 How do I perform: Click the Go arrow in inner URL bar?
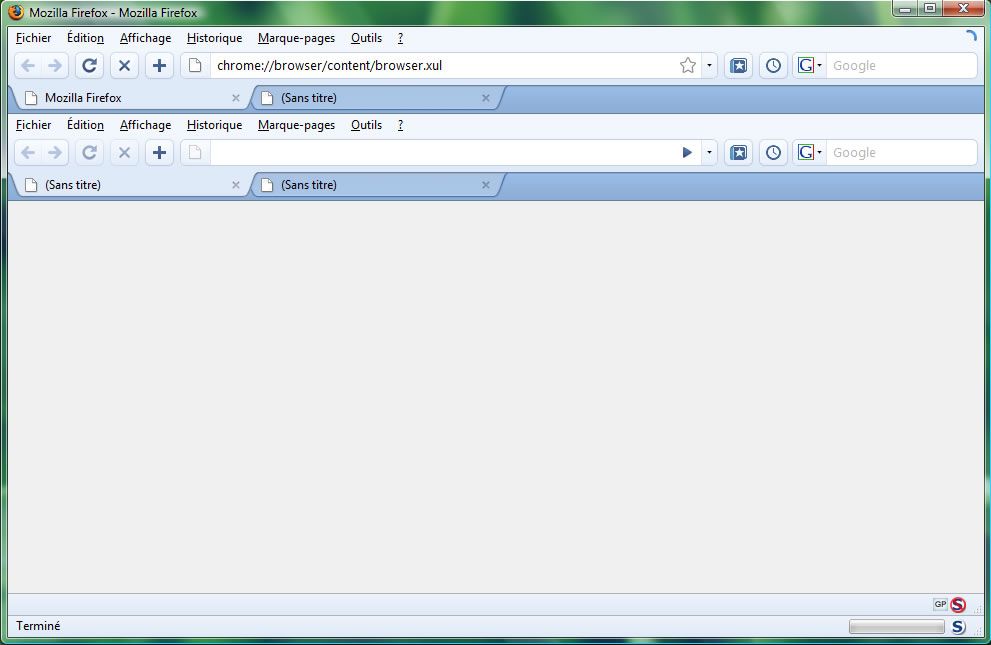coord(687,153)
